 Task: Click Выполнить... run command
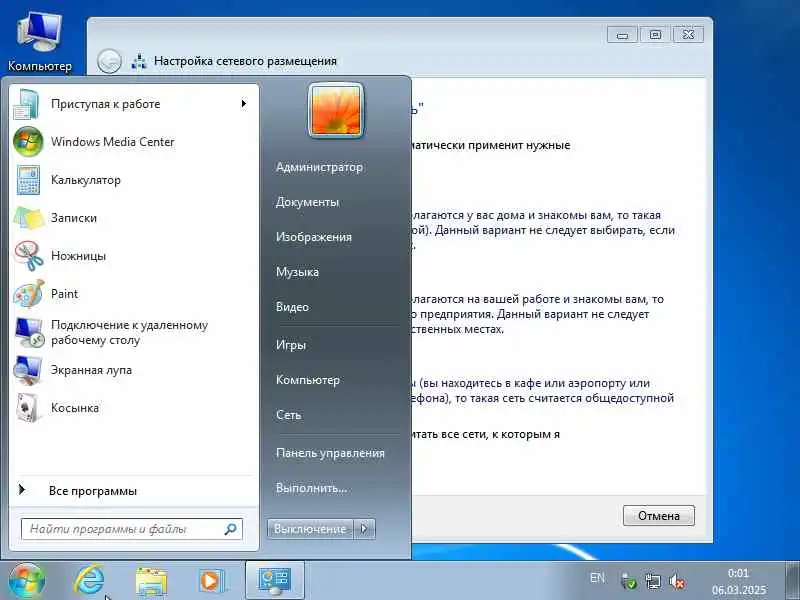[311, 488]
